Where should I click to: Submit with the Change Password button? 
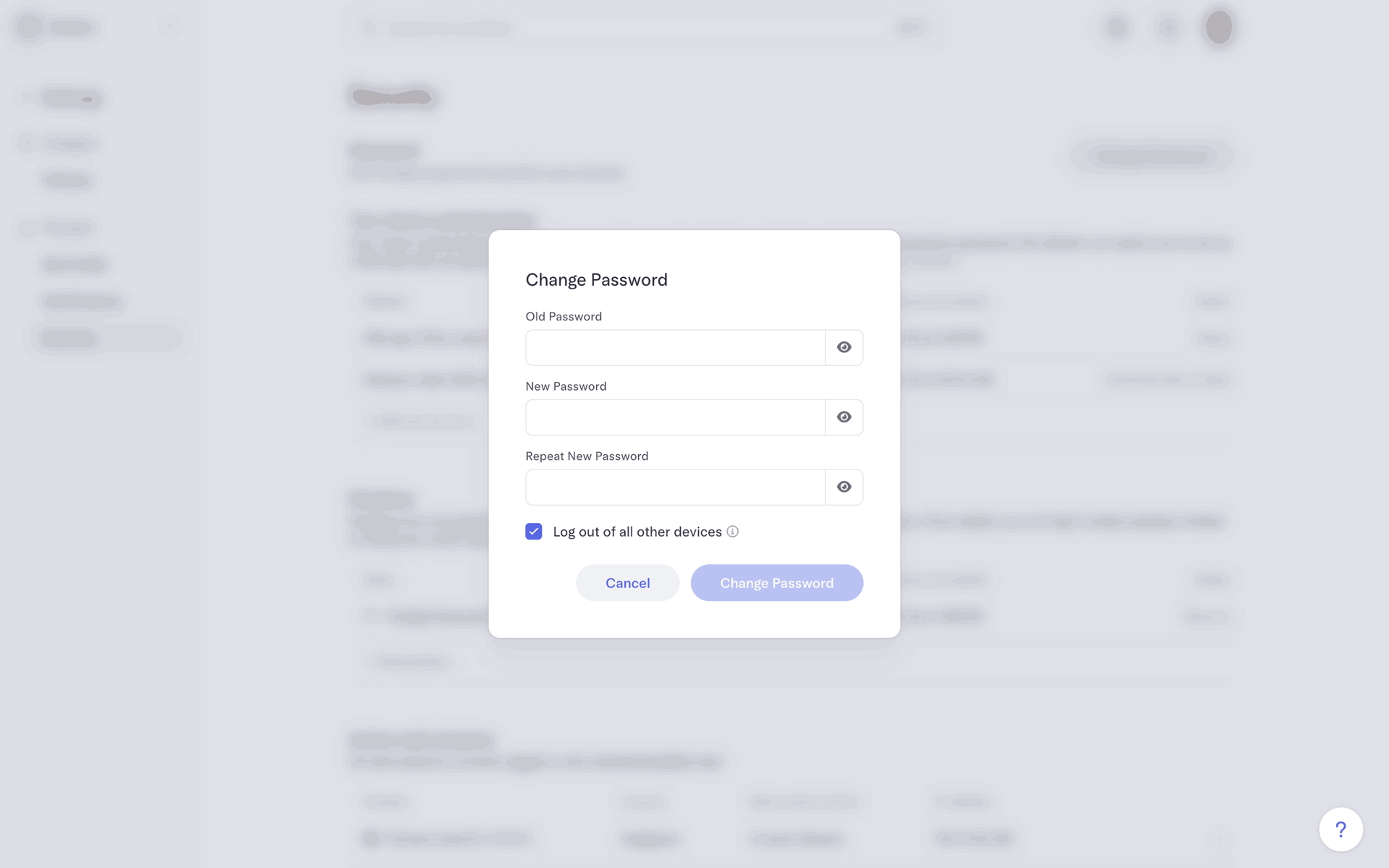777,583
